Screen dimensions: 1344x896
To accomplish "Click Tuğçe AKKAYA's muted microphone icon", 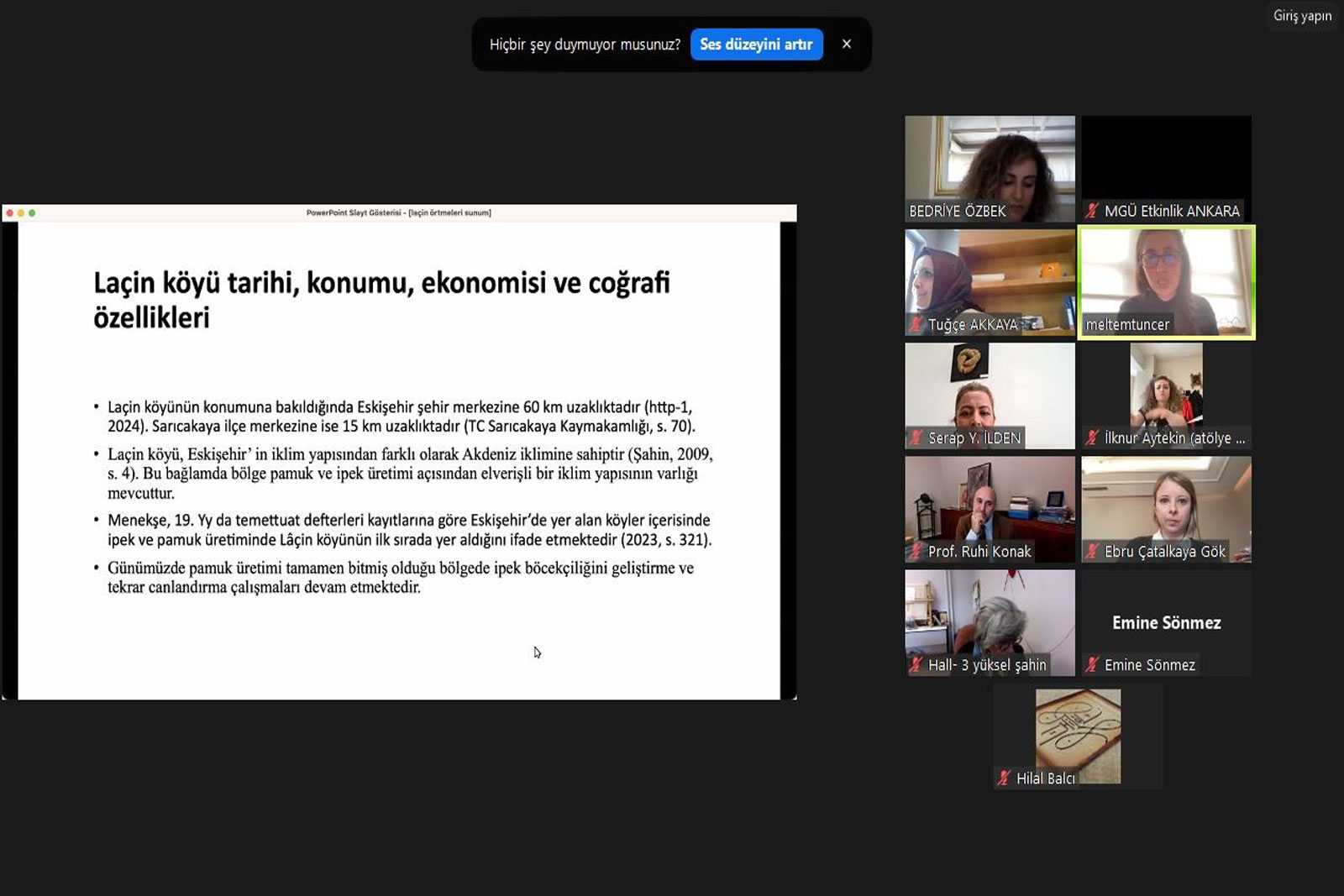I will click(x=916, y=324).
